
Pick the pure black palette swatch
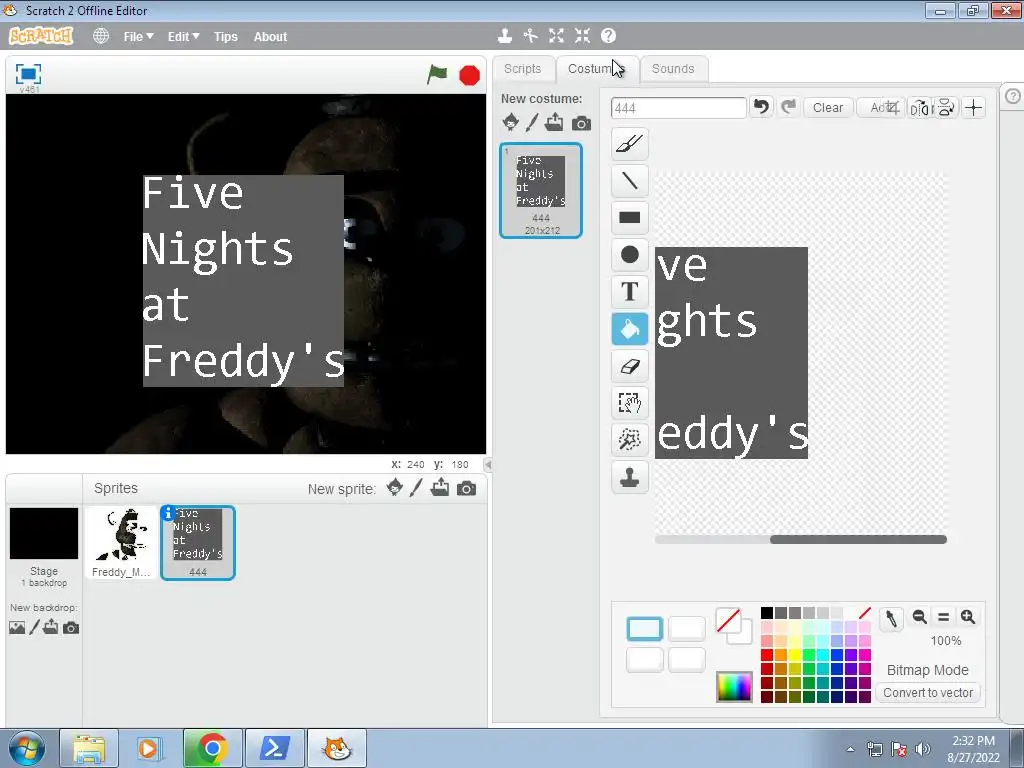pyautogui.click(x=767, y=613)
